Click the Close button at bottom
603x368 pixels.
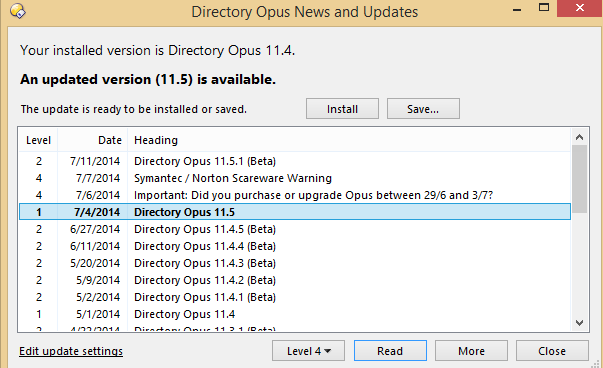coord(552,351)
